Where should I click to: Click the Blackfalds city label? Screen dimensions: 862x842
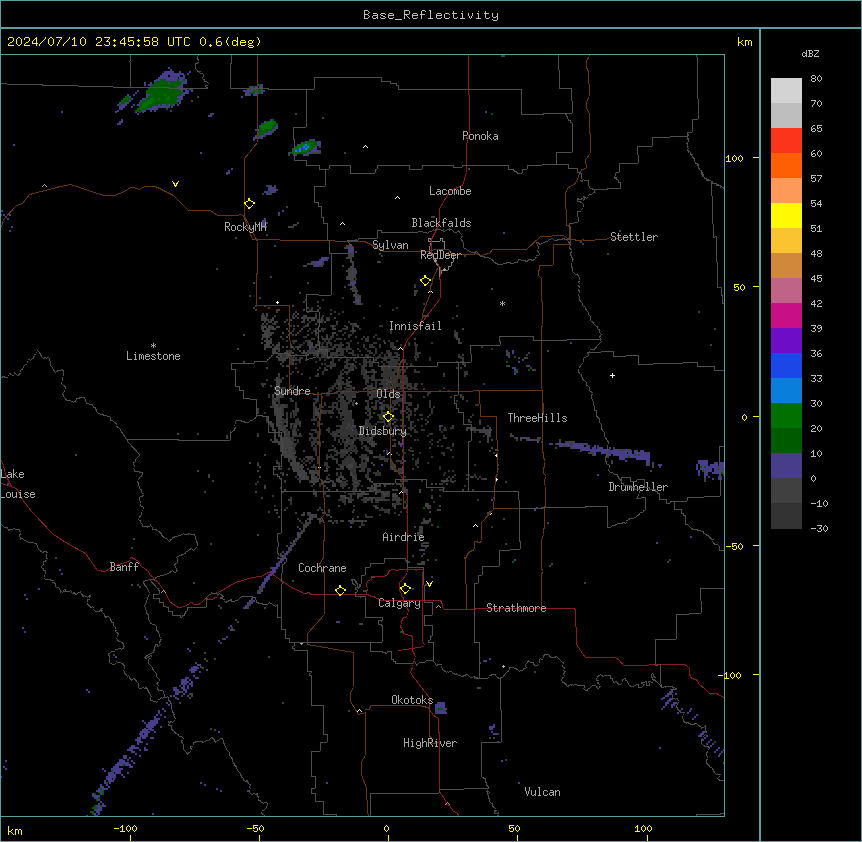[x=441, y=223]
